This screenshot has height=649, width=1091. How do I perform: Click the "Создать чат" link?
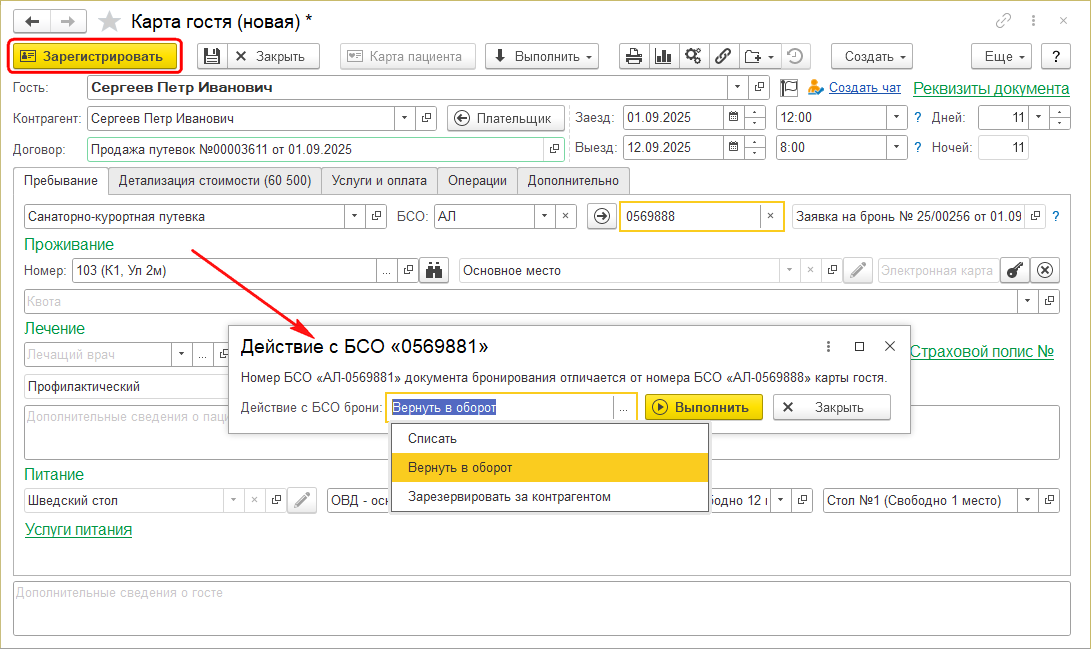tap(864, 88)
